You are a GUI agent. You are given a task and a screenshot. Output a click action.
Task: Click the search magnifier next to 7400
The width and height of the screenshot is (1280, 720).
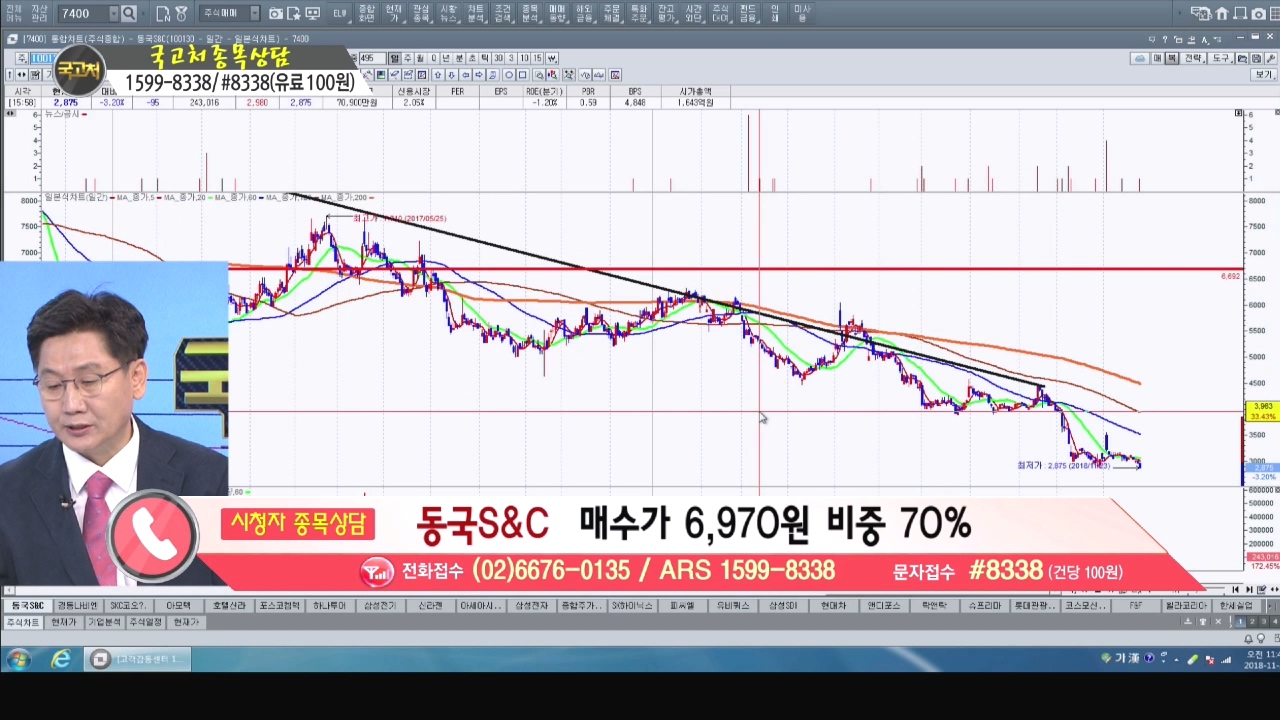tap(128, 13)
